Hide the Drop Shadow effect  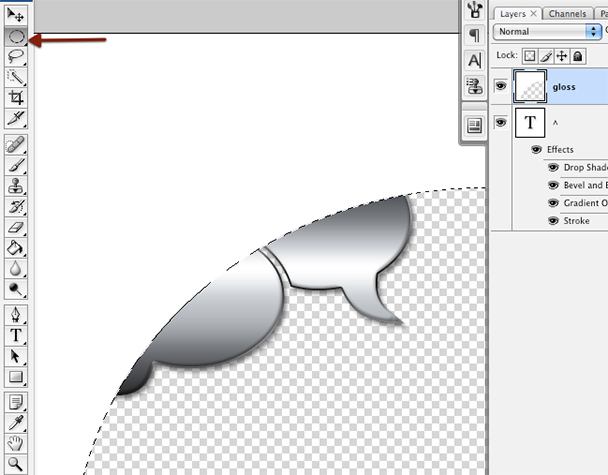point(553,167)
